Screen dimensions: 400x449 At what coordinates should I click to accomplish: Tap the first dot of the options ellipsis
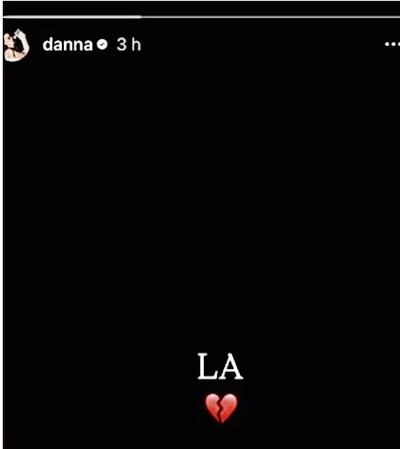click(387, 44)
